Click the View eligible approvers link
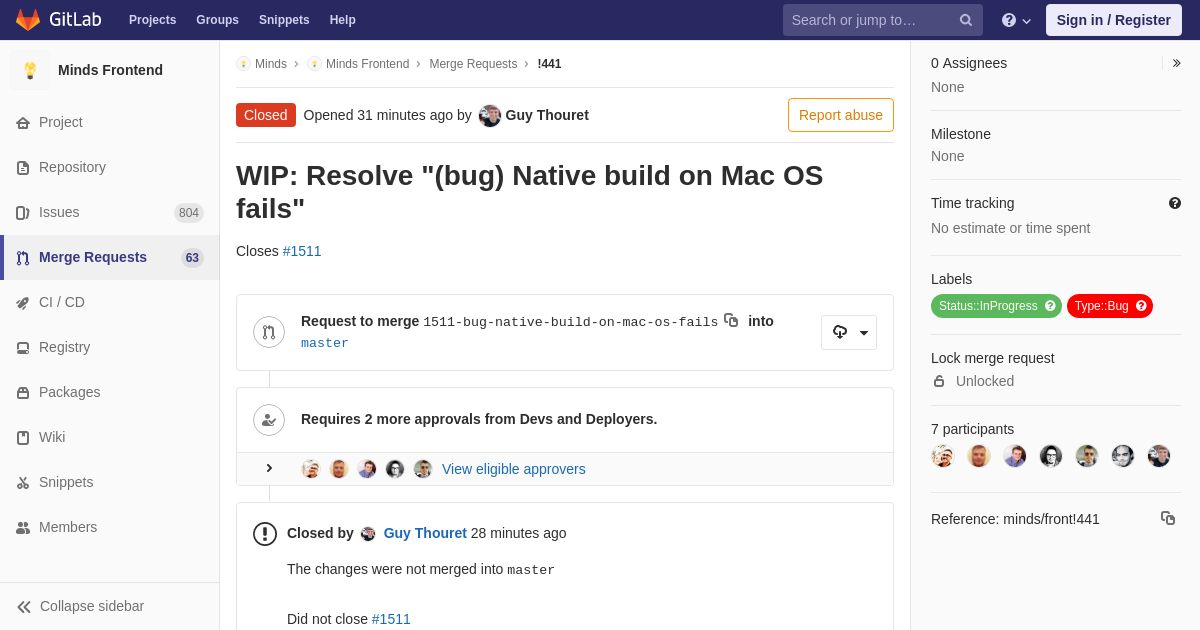 click(514, 469)
